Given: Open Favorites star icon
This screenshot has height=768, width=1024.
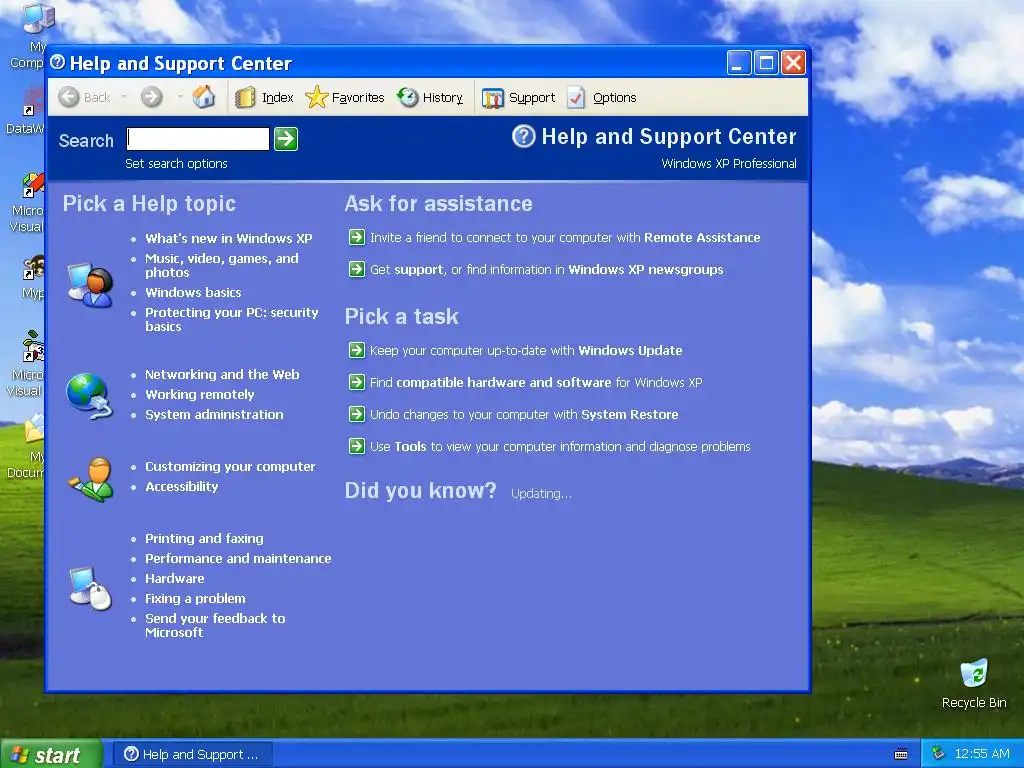Looking at the screenshot, I should 316,97.
